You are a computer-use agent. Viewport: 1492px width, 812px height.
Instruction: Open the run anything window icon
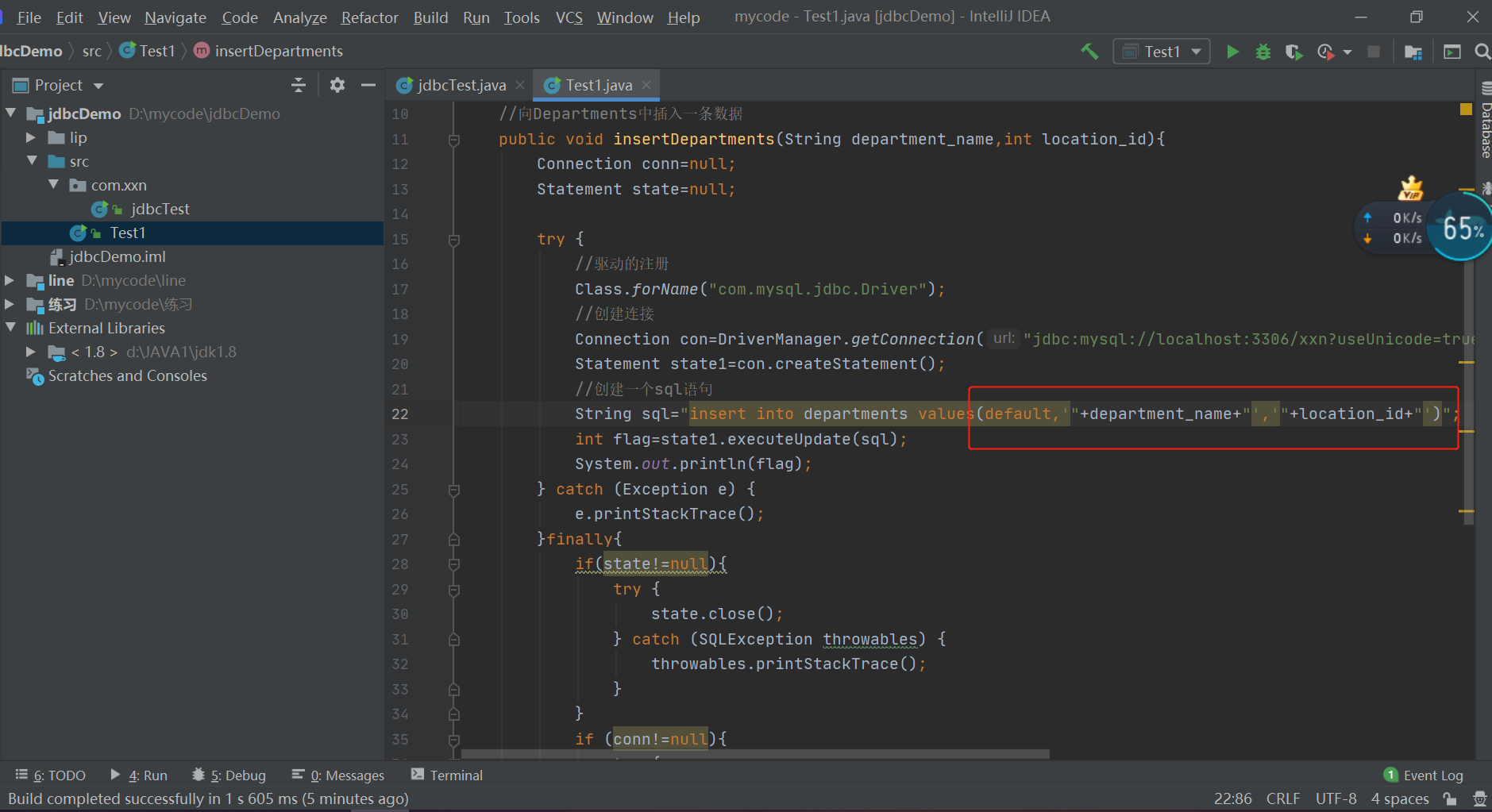pyautogui.click(x=1452, y=52)
